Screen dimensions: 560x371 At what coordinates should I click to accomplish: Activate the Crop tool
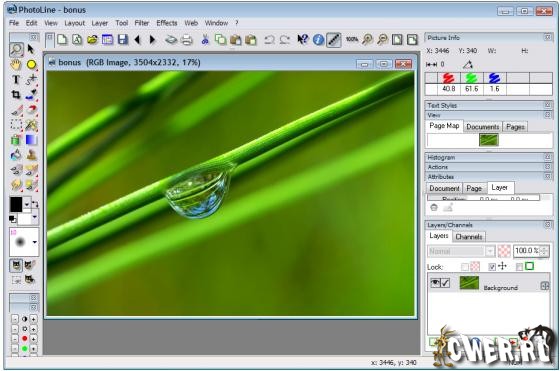coord(16,94)
